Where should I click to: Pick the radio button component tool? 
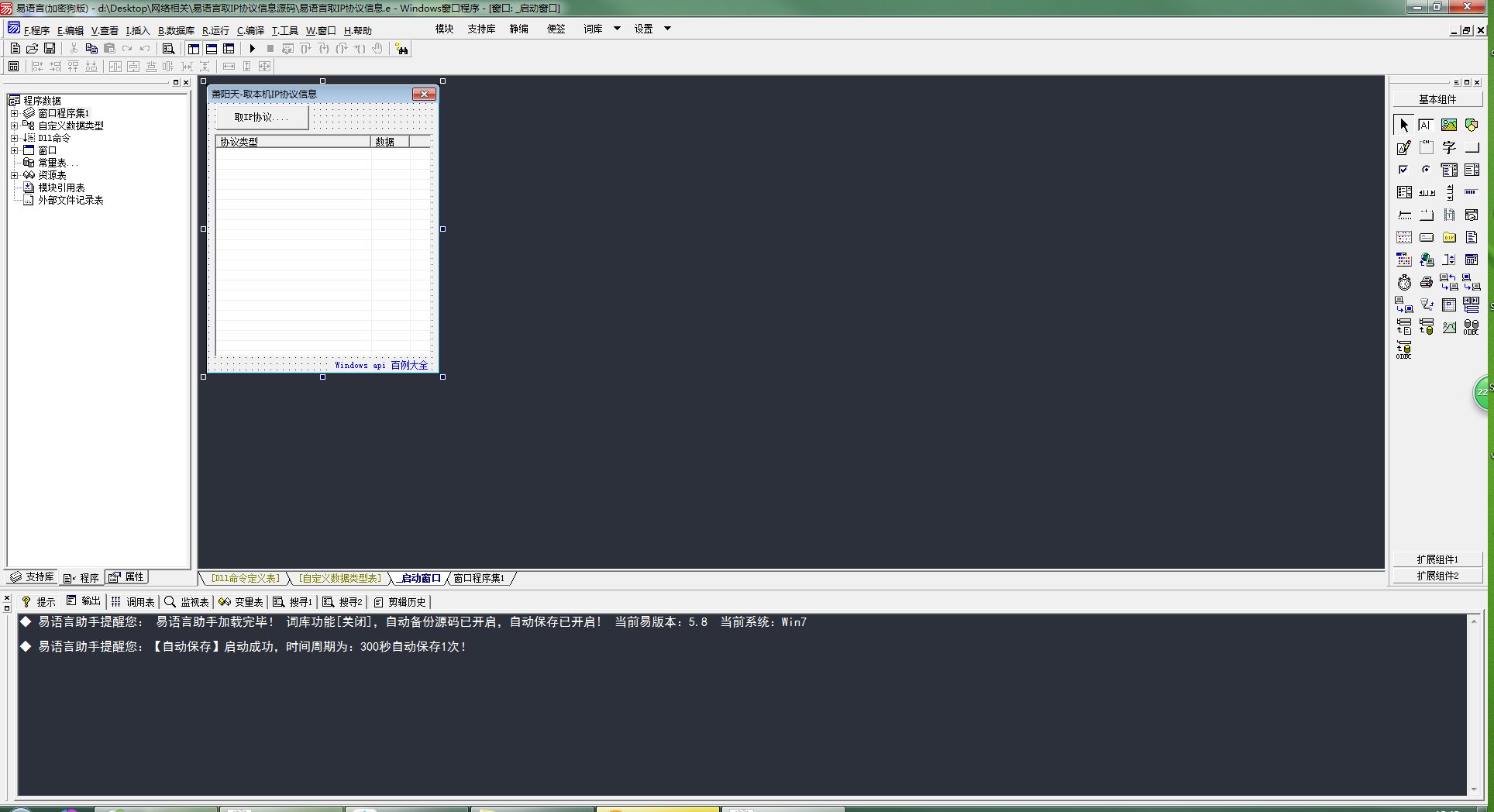(1426, 170)
